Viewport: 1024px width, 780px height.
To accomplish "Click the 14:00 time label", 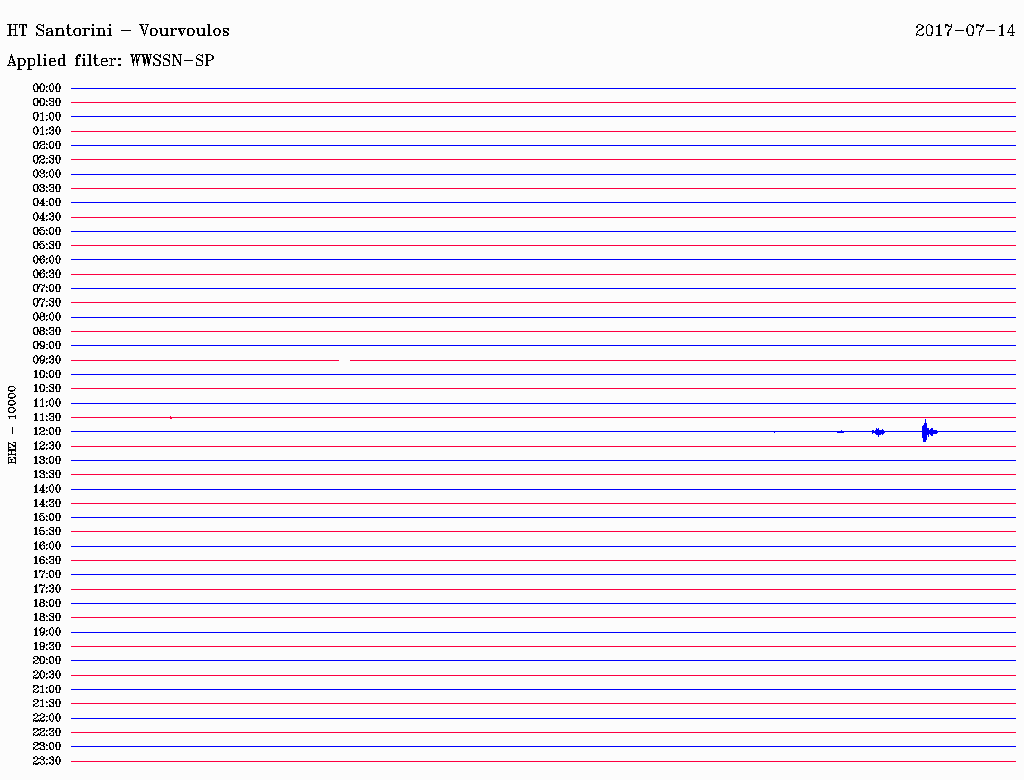I will [x=47, y=489].
